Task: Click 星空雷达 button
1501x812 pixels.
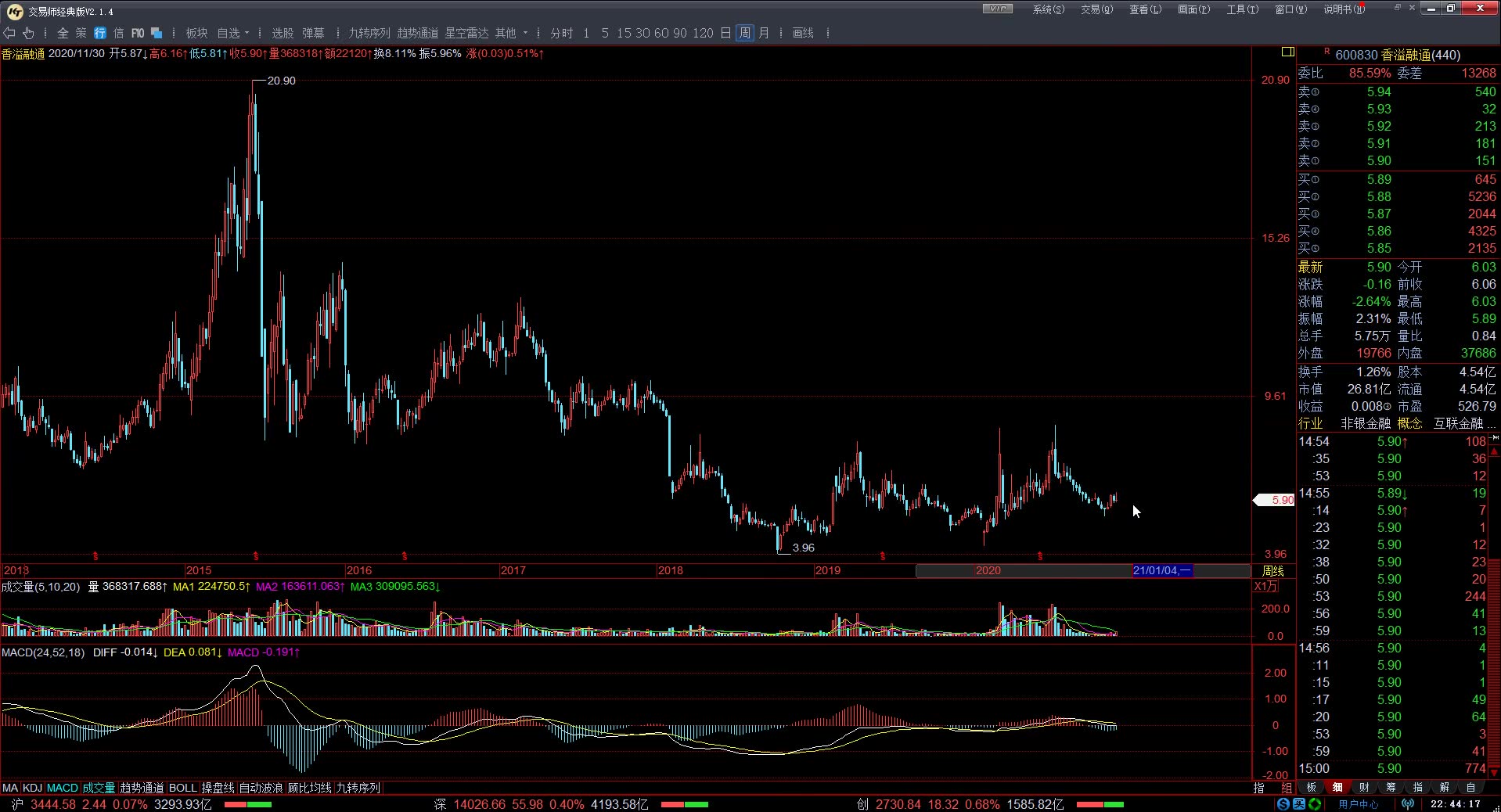Action: (x=466, y=33)
